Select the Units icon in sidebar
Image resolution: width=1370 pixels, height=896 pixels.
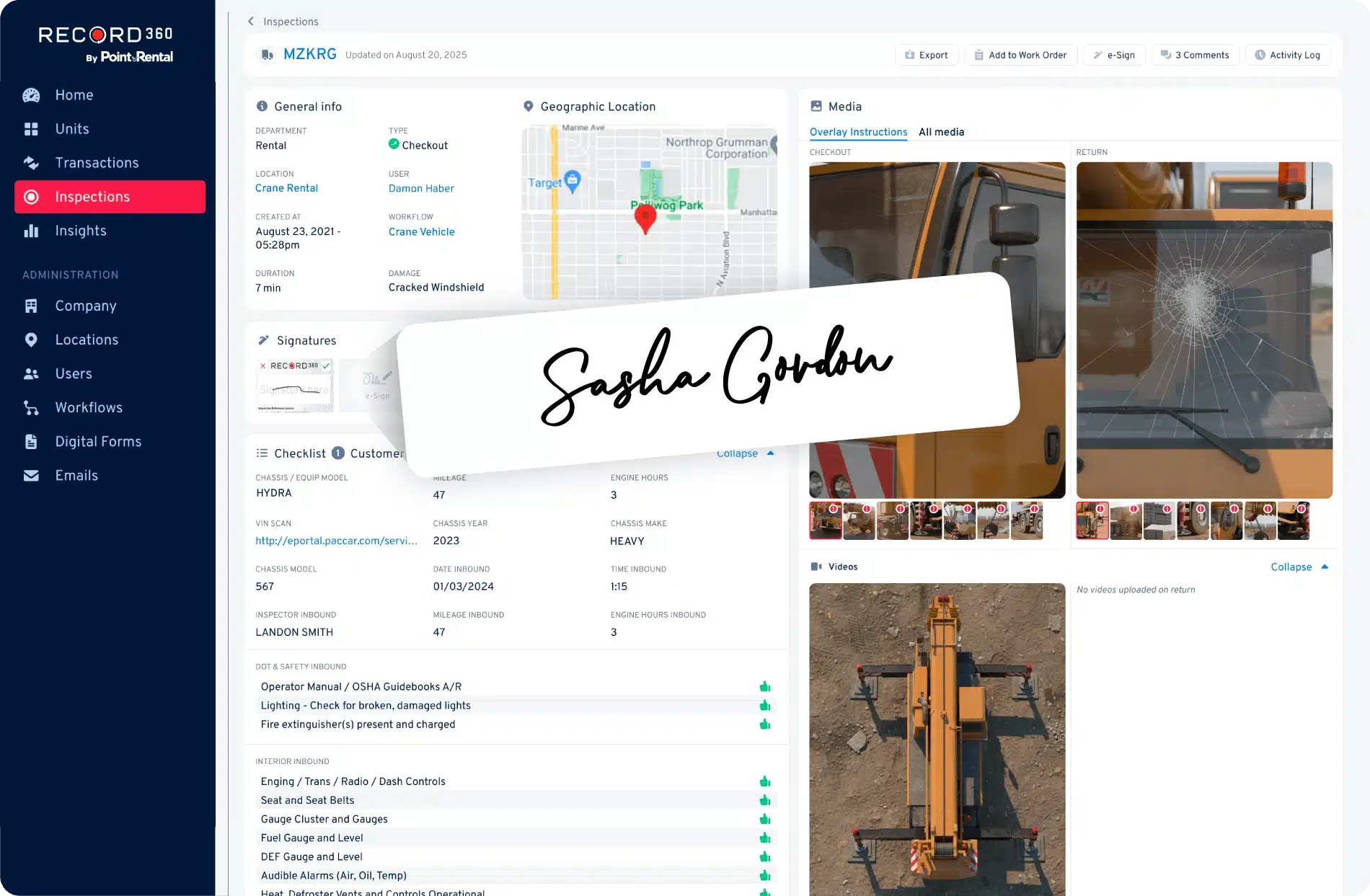(31, 129)
